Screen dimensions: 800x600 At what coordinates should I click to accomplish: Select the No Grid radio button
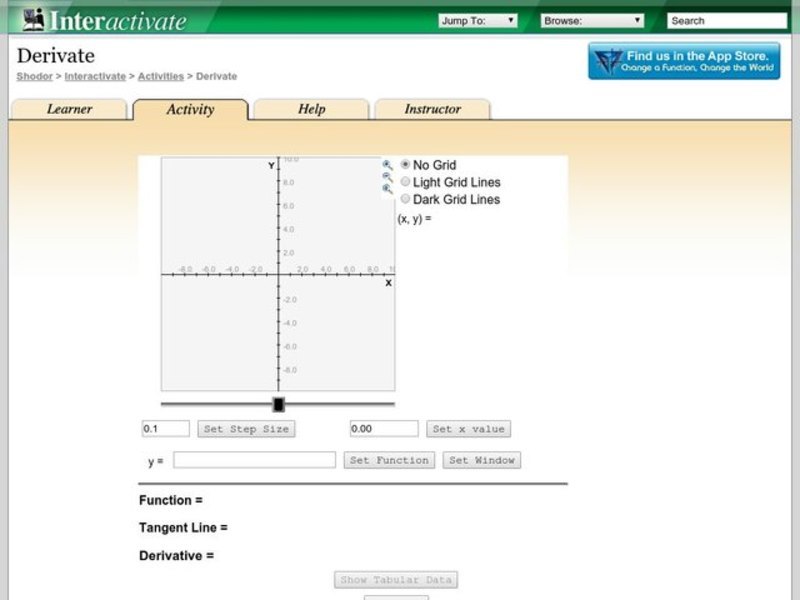(404, 163)
